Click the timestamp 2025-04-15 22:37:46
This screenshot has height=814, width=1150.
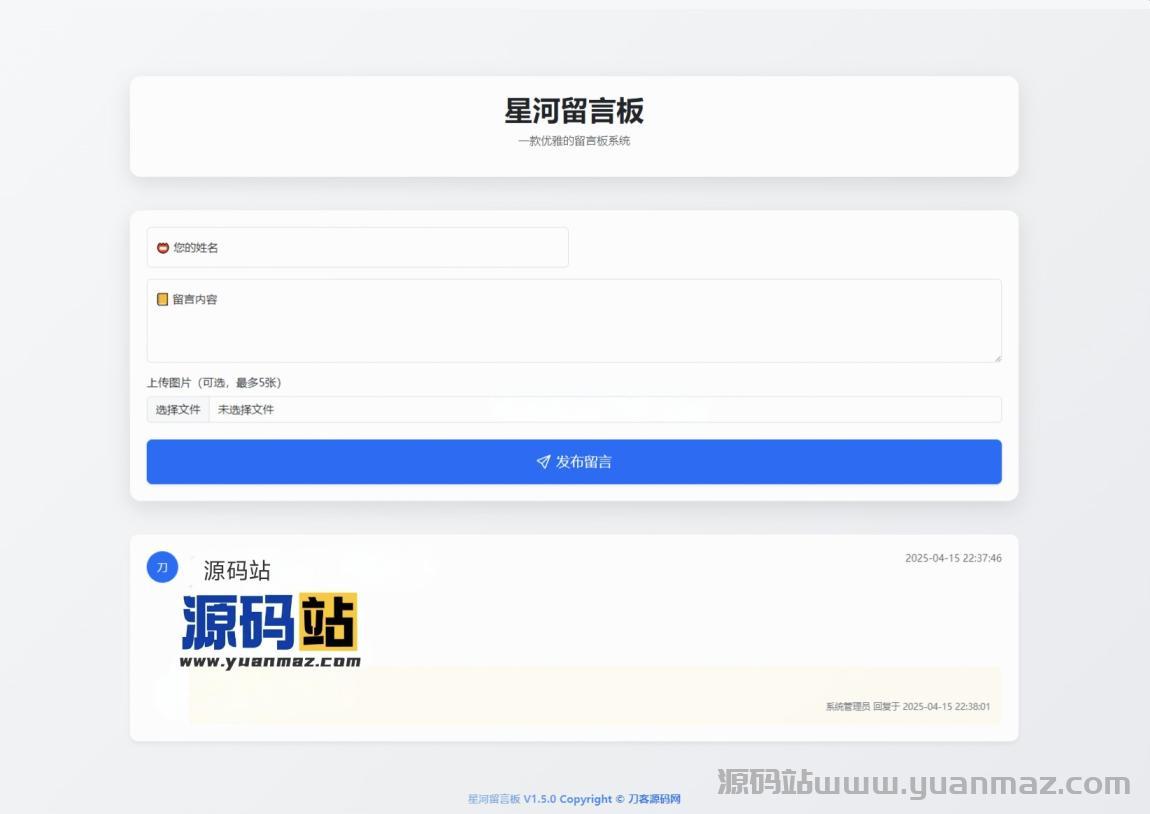[953, 558]
